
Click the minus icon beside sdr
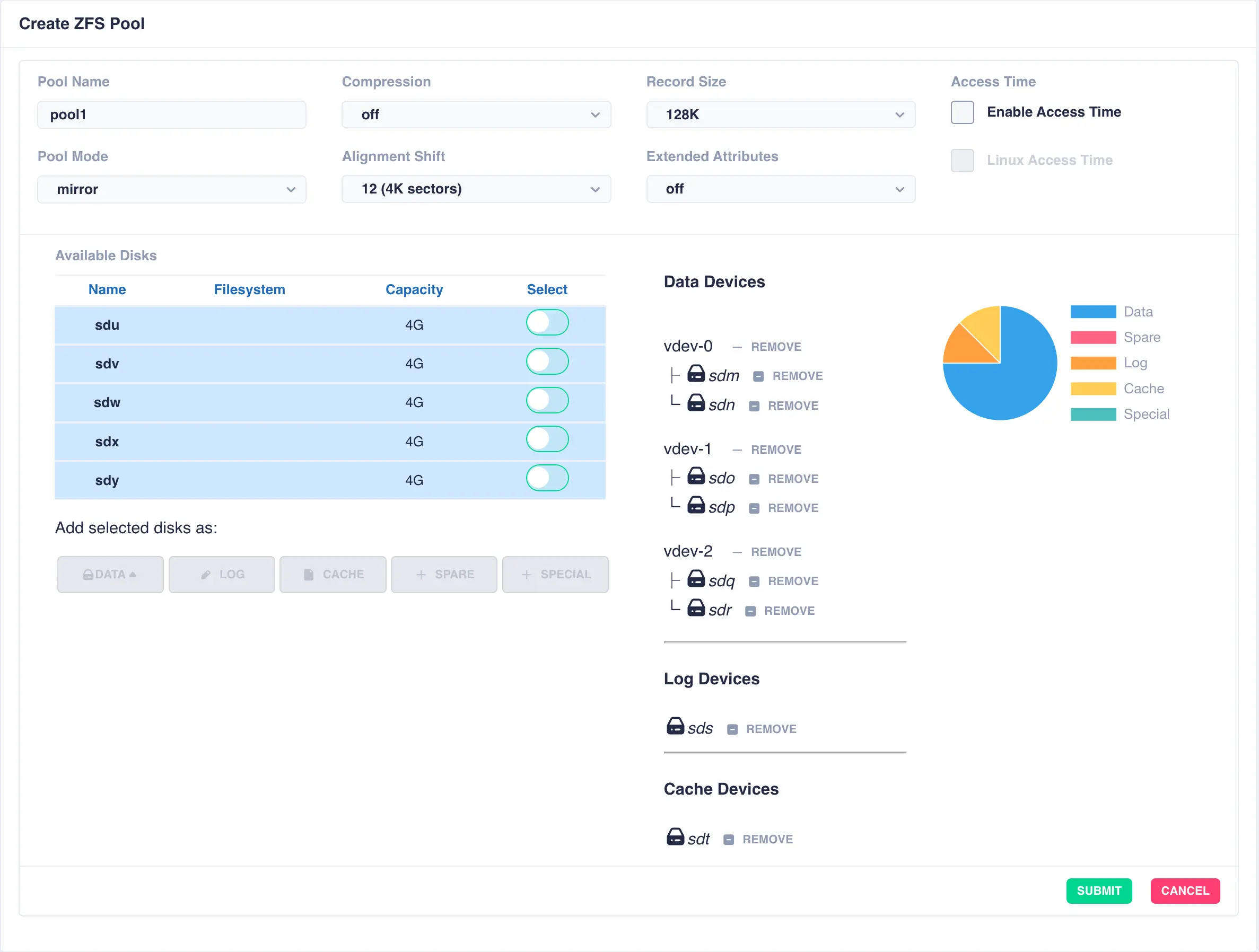pos(751,611)
